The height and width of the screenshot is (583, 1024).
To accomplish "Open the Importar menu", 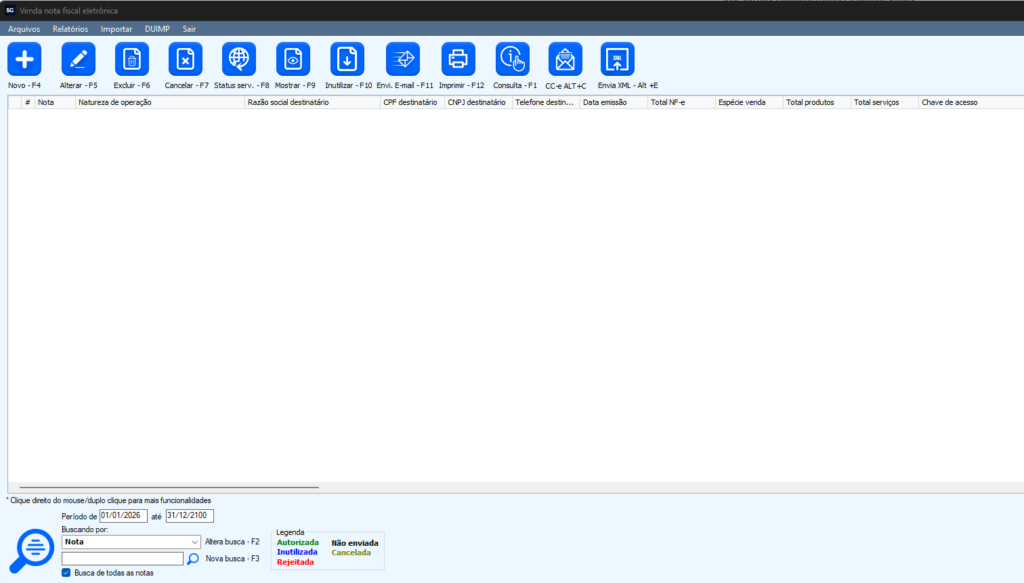I will point(116,29).
